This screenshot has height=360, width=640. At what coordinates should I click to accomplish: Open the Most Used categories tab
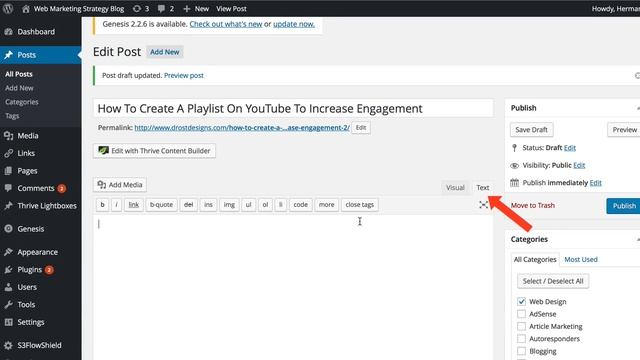[581, 260]
